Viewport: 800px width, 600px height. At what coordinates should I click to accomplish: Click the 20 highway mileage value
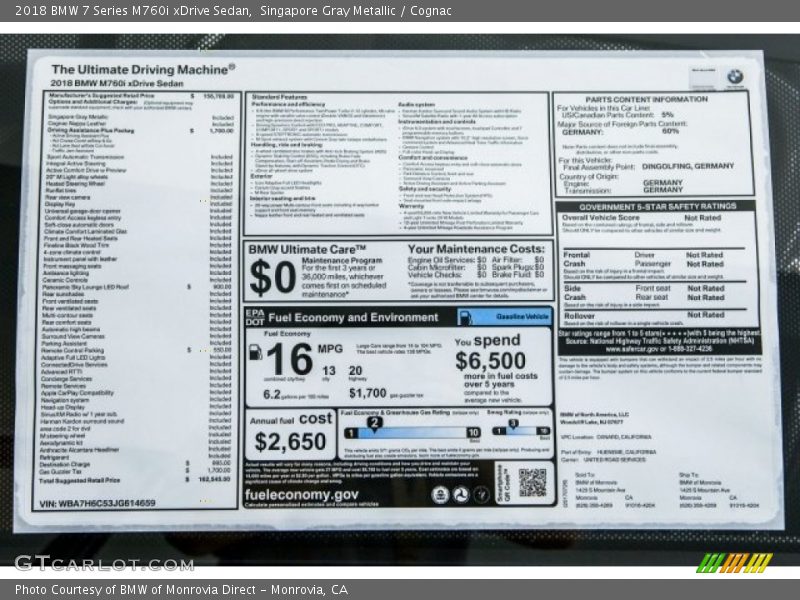(x=356, y=371)
